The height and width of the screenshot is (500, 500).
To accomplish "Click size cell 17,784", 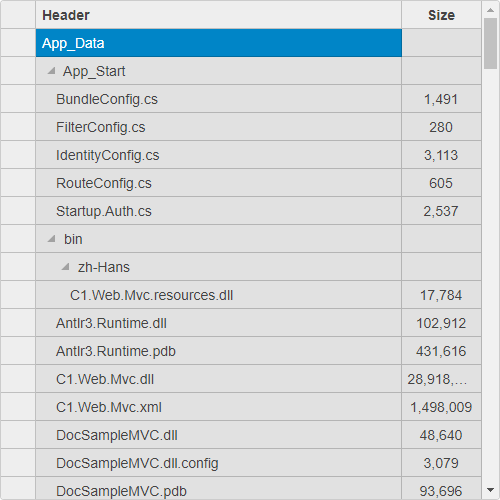I will coord(441,295).
